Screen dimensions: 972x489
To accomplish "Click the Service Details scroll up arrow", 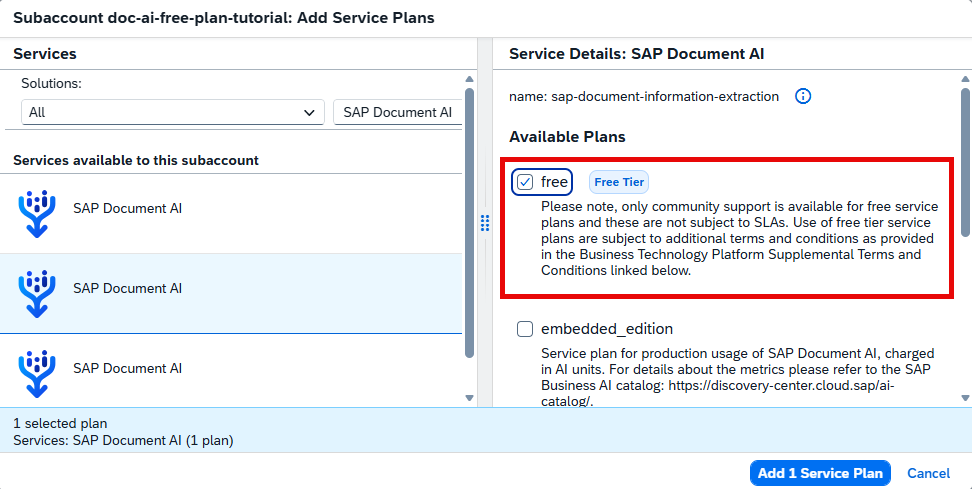I will click(x=965, y=79).
